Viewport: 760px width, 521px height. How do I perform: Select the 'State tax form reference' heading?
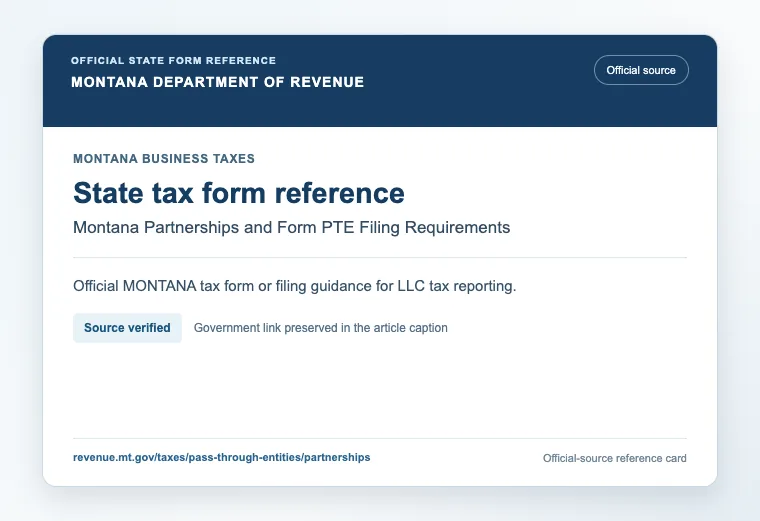click(239, 193)
